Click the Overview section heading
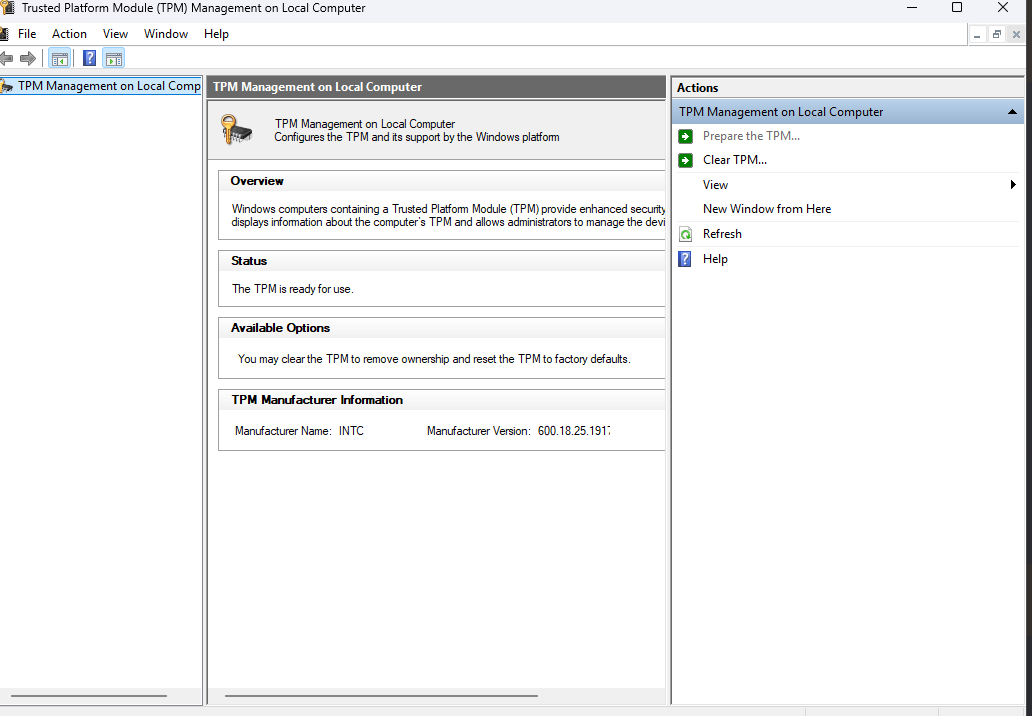The image size is (1032, 716). 257,181
